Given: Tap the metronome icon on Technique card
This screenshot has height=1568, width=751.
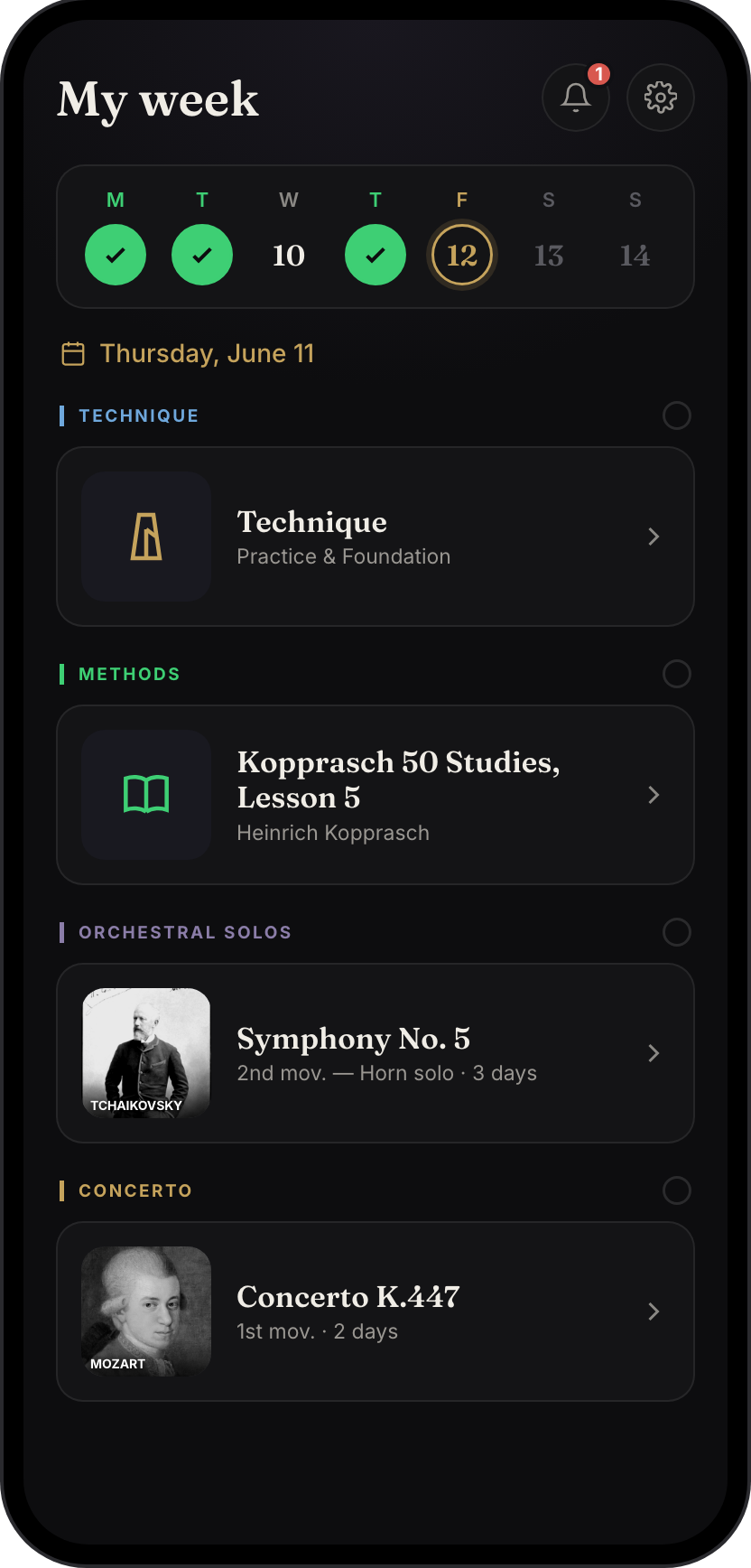Looking at the screenshot, I should click(x=146, y=537).
